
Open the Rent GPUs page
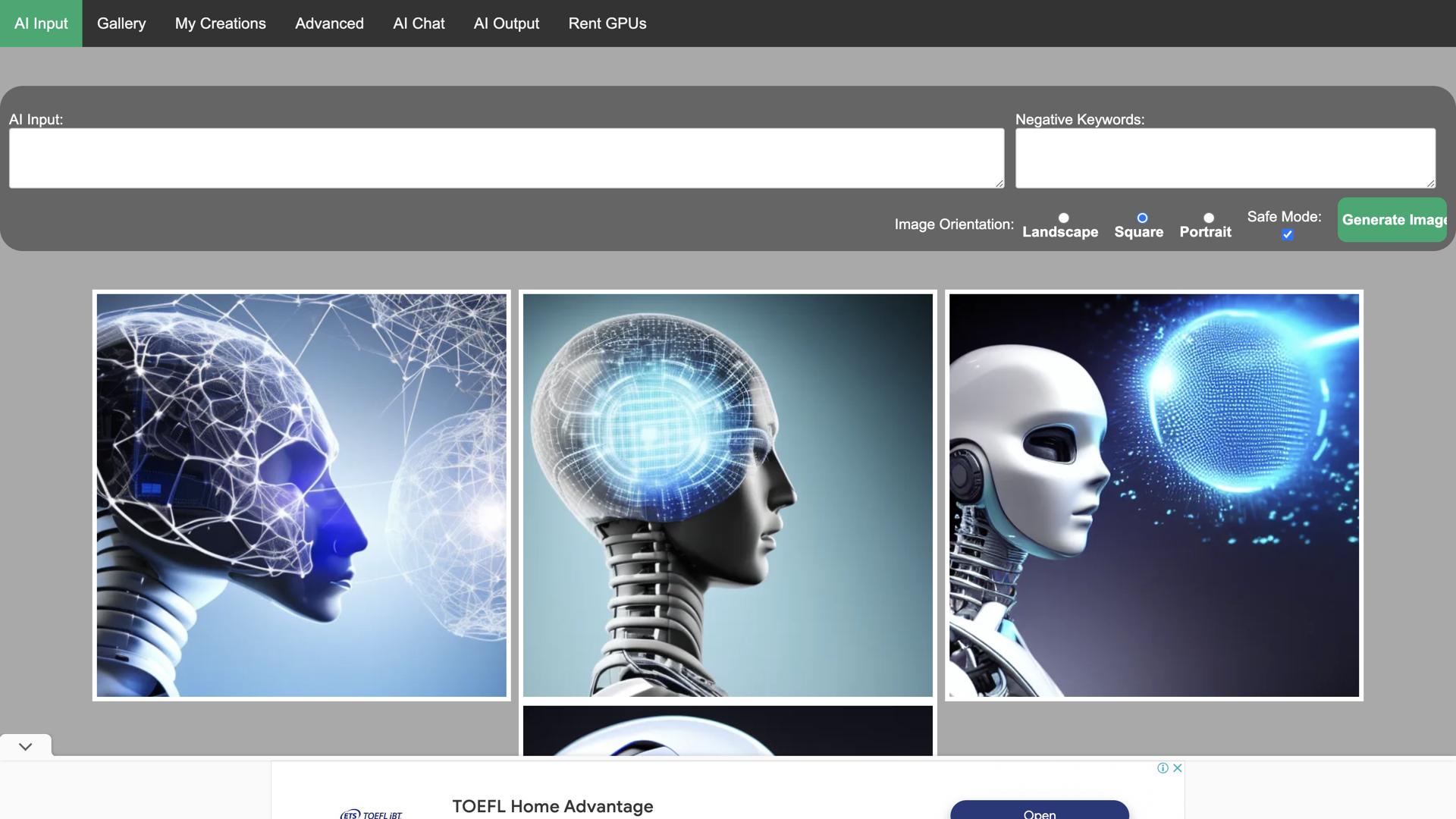(x=607, y=23)
